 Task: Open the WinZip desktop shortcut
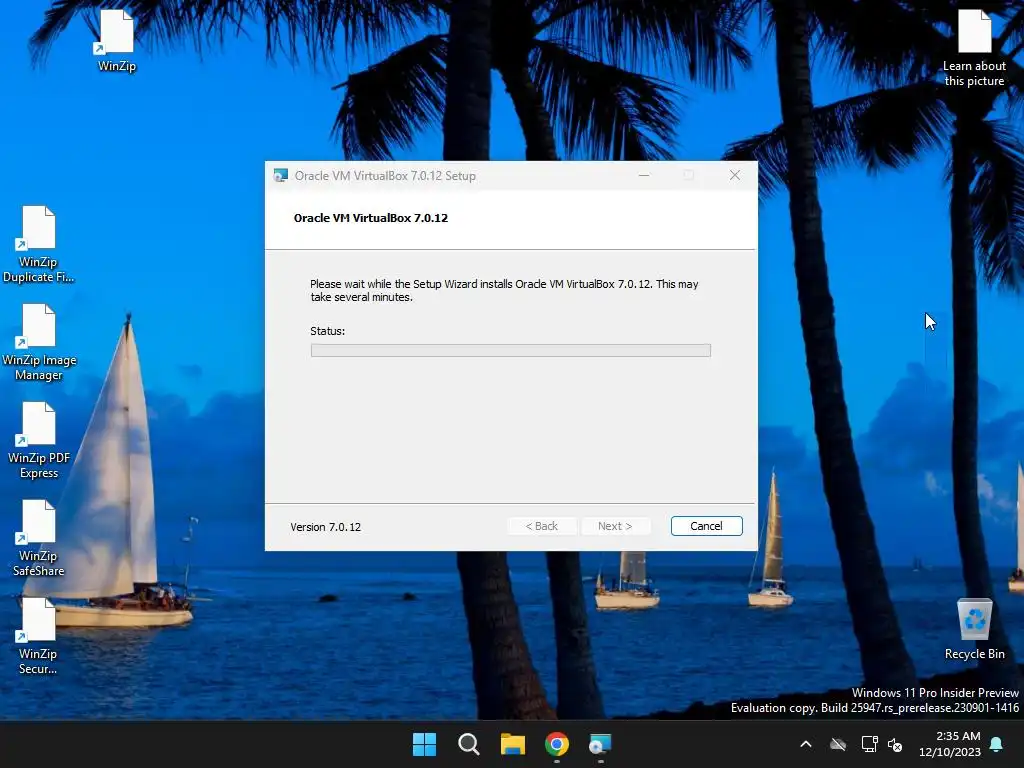point(116,41)
